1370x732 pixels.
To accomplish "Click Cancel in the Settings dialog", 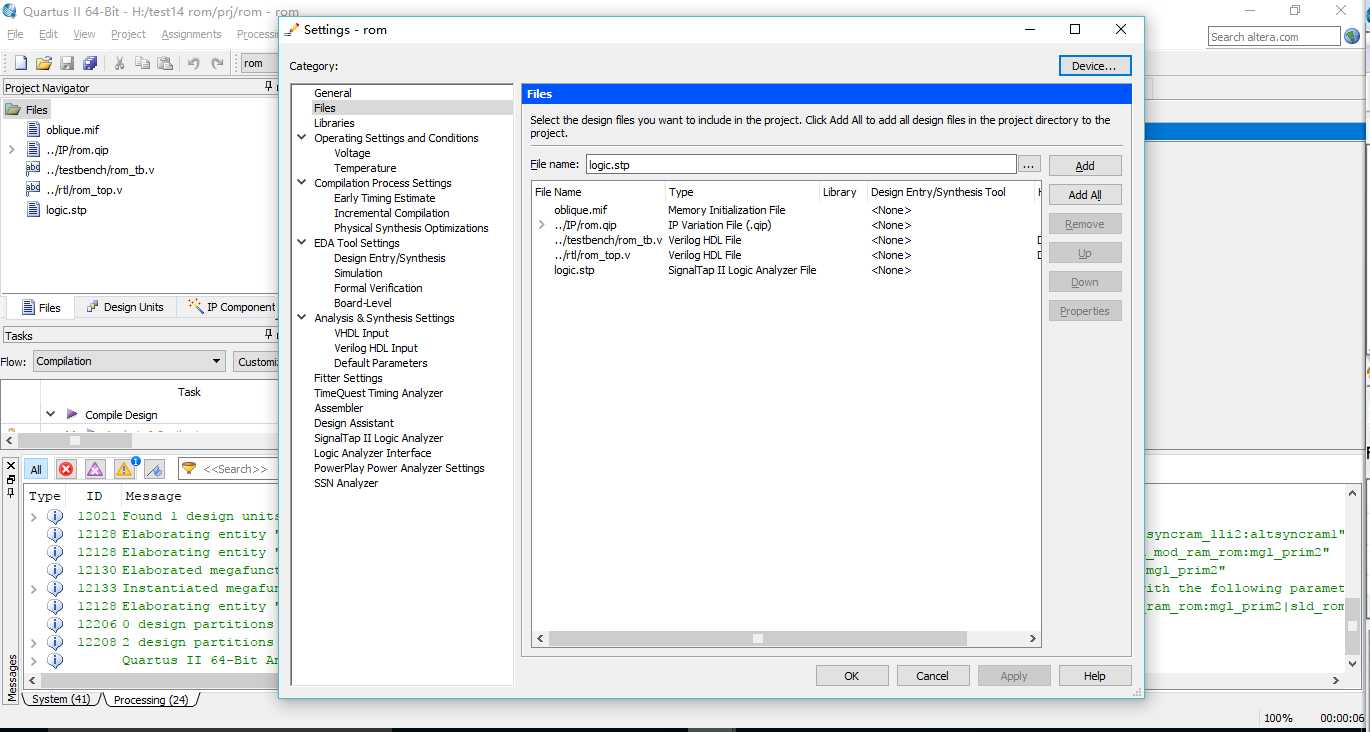I will pos(932,676).
